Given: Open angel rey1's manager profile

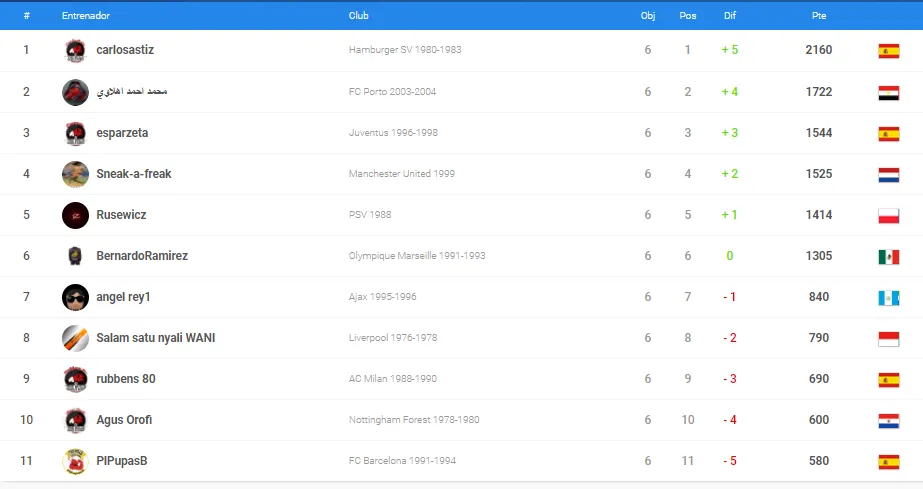Looking at the screenshot, I should click(x=123, y=297).
